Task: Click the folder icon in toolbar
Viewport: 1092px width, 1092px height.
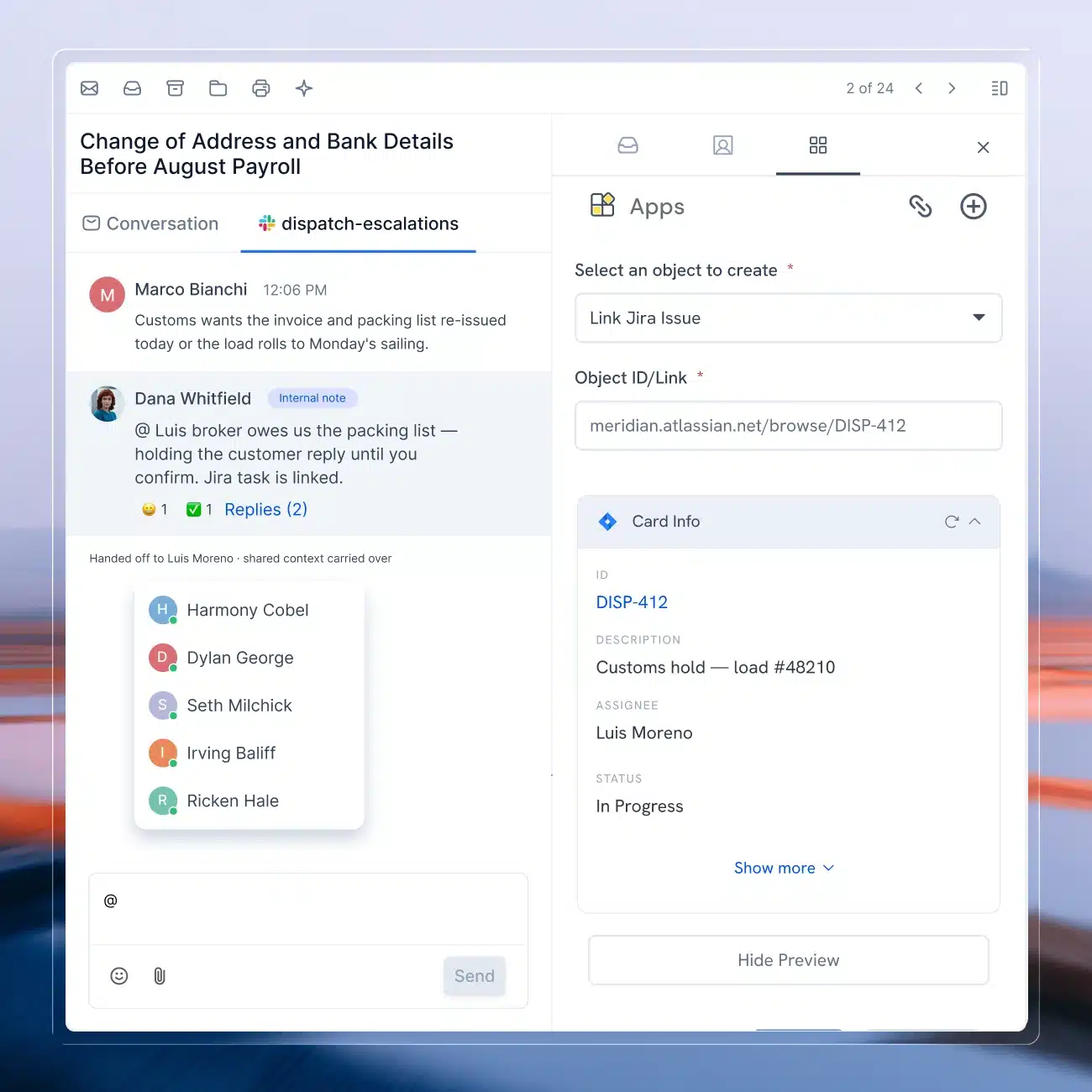Action: click(218, 88)
